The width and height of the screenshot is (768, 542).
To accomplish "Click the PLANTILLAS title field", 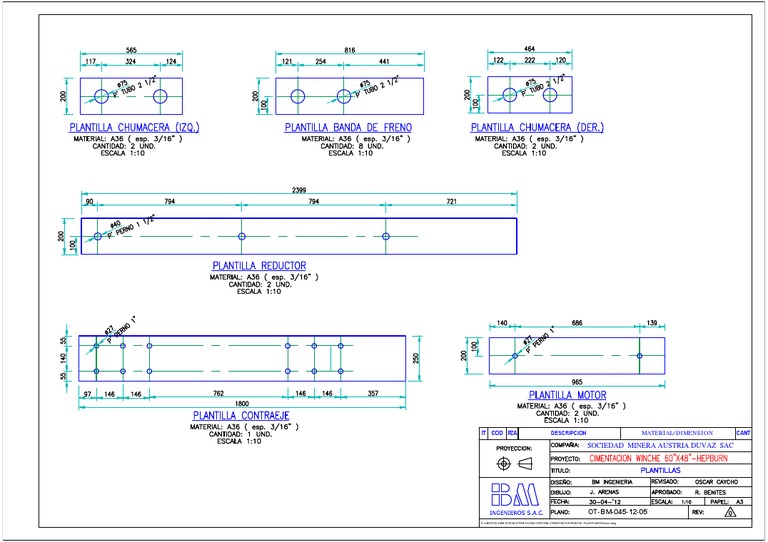I will pyautogui.click(x=660, y=471).
